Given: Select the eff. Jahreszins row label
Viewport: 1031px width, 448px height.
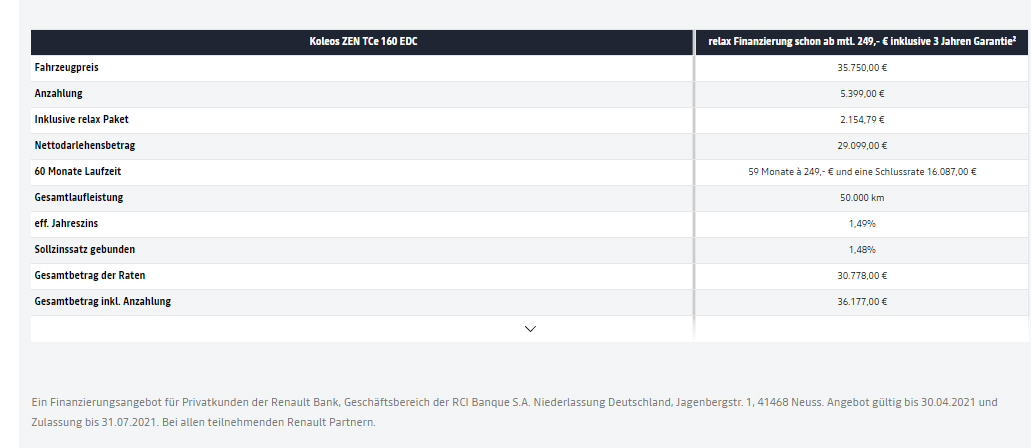Looking at the screenshot, I should click(66, 223).
